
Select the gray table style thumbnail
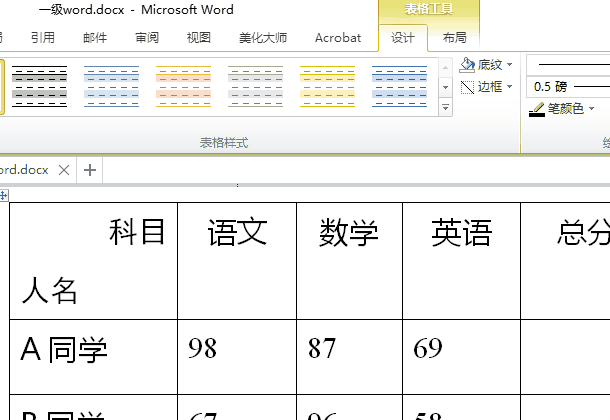point(255,86)
